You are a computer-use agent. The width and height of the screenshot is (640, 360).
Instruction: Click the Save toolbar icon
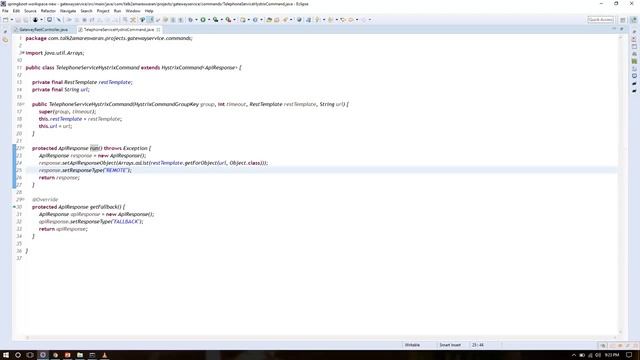coord(18,20)
